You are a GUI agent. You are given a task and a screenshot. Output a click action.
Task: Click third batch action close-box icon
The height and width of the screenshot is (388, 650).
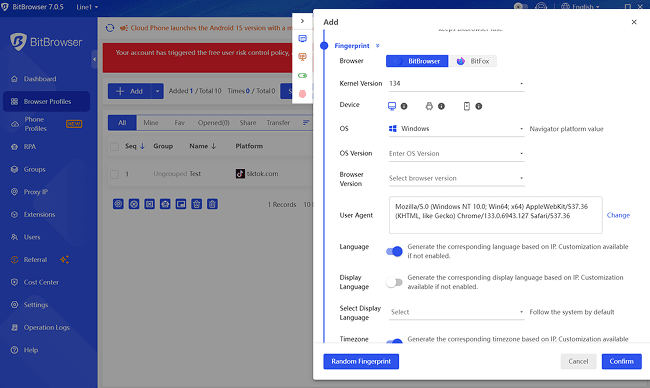click(x=150, y=204)
